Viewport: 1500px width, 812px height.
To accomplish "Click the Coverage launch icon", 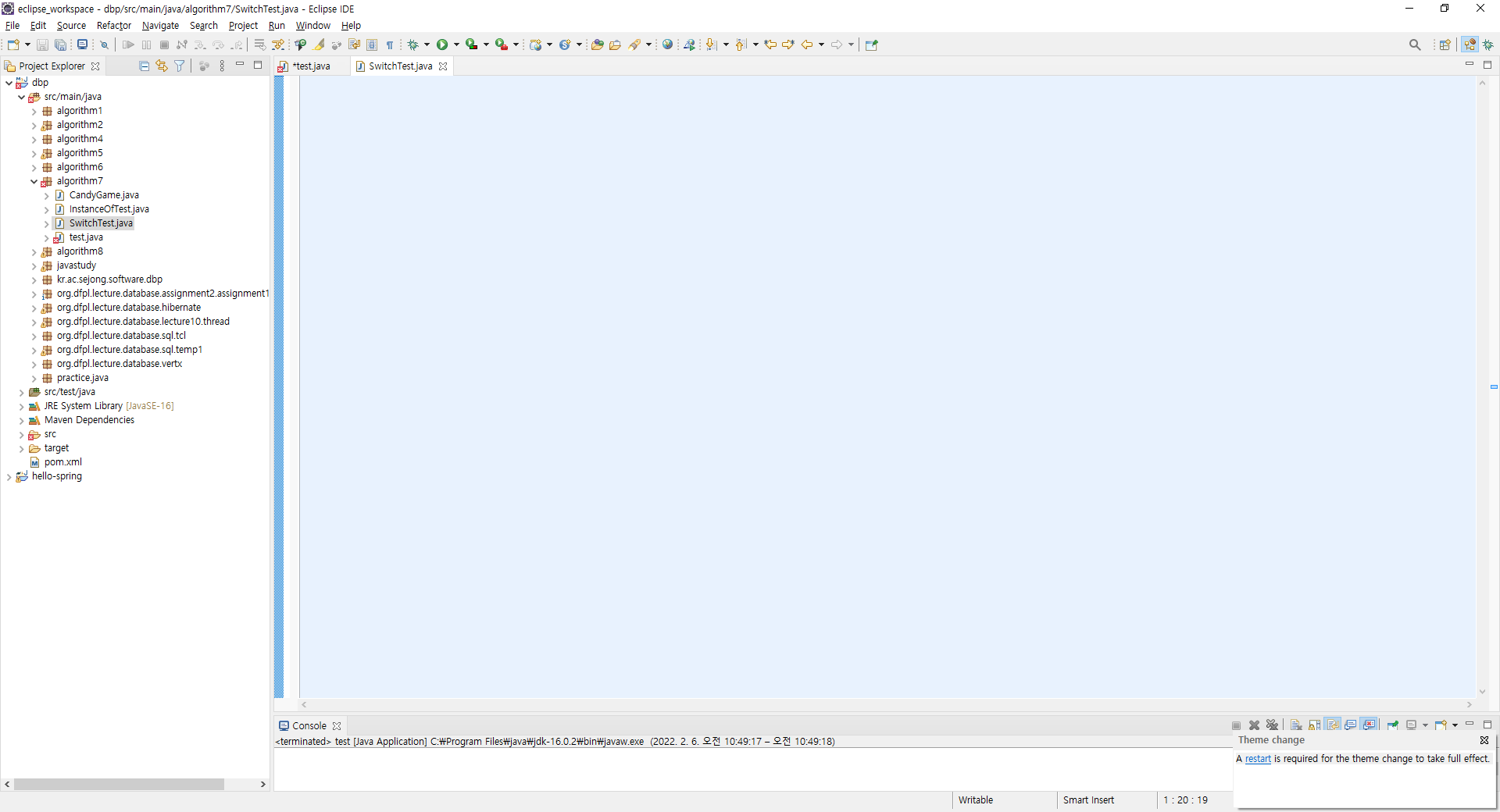I will pos(471,45).
